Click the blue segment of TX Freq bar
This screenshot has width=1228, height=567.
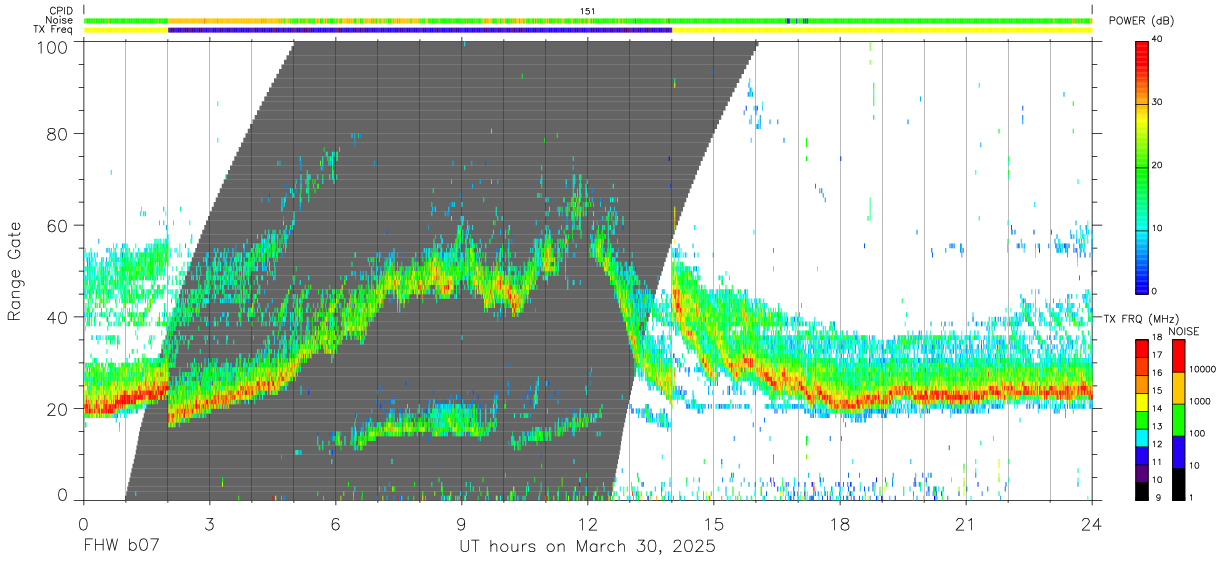420,30
